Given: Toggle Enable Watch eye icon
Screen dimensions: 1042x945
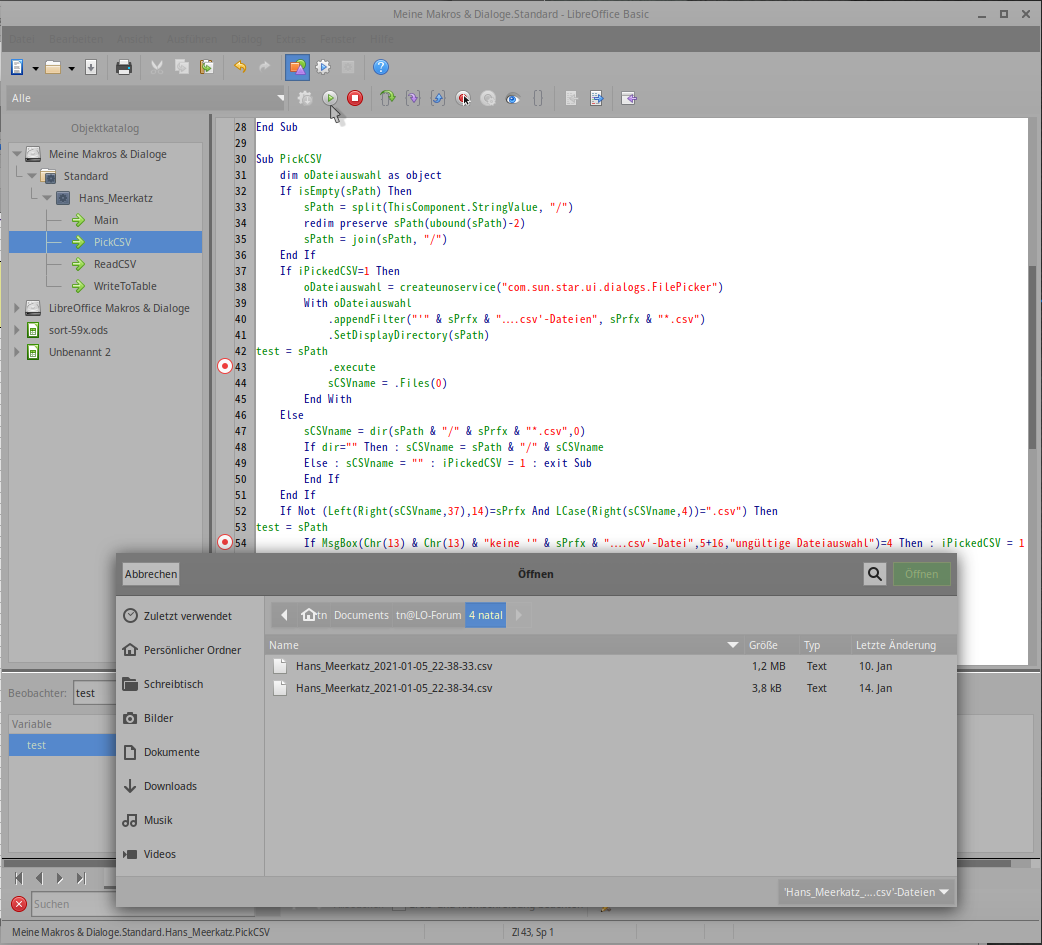Looking at the screenshot, I should (x=512, y=98).
